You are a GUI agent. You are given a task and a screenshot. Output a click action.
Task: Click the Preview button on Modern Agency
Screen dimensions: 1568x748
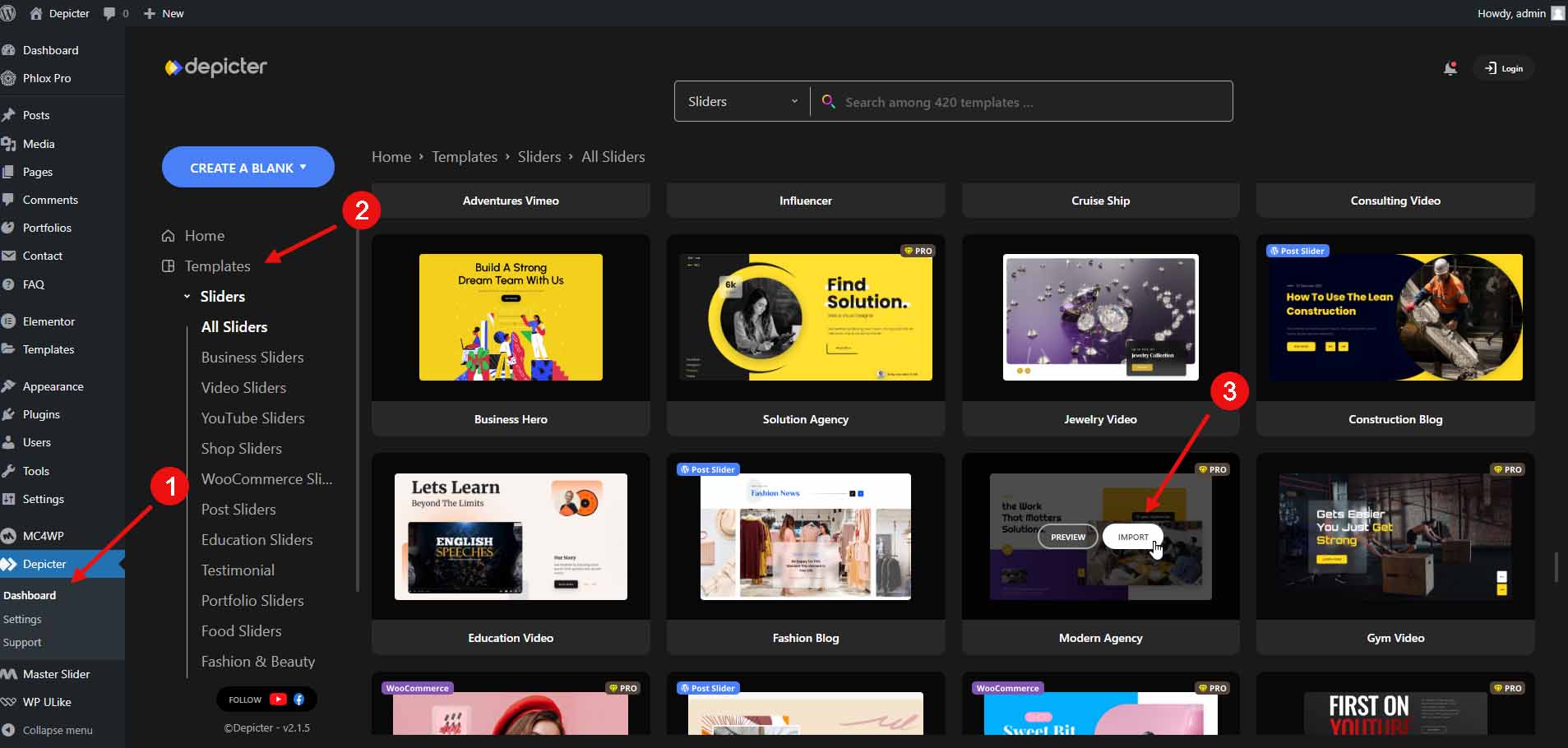pos(1068,537)
